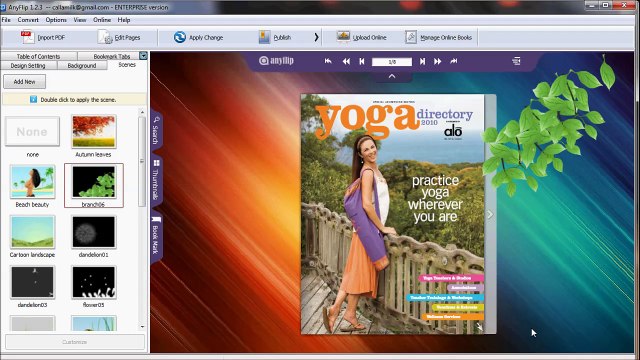
Task: Jump to the first page
Action: click(x=328, y=61)
